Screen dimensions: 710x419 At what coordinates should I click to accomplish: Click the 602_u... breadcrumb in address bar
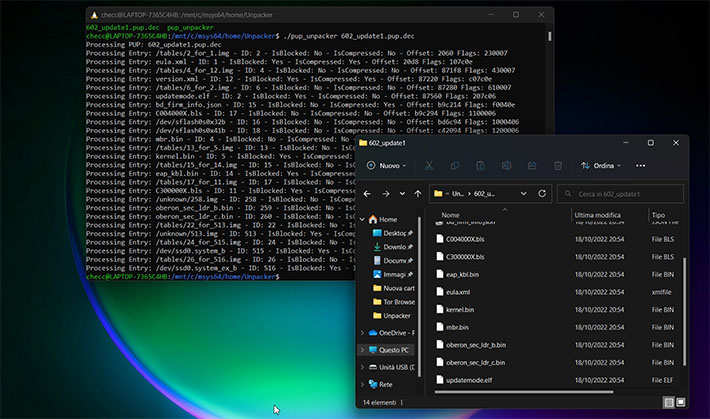[484, 194]
